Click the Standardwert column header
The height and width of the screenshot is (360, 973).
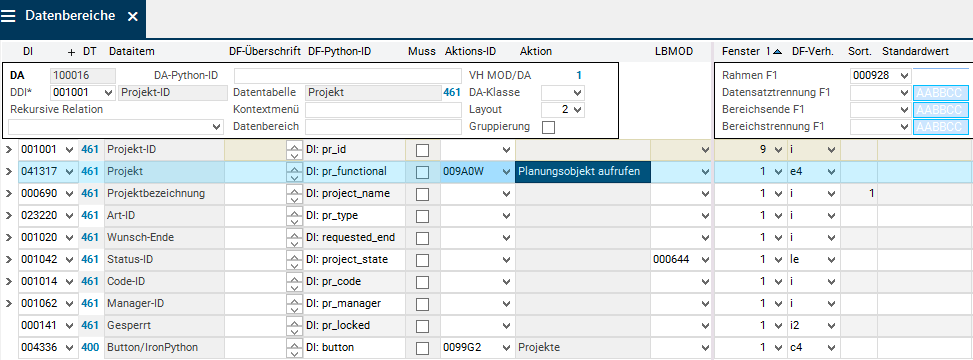915,52
